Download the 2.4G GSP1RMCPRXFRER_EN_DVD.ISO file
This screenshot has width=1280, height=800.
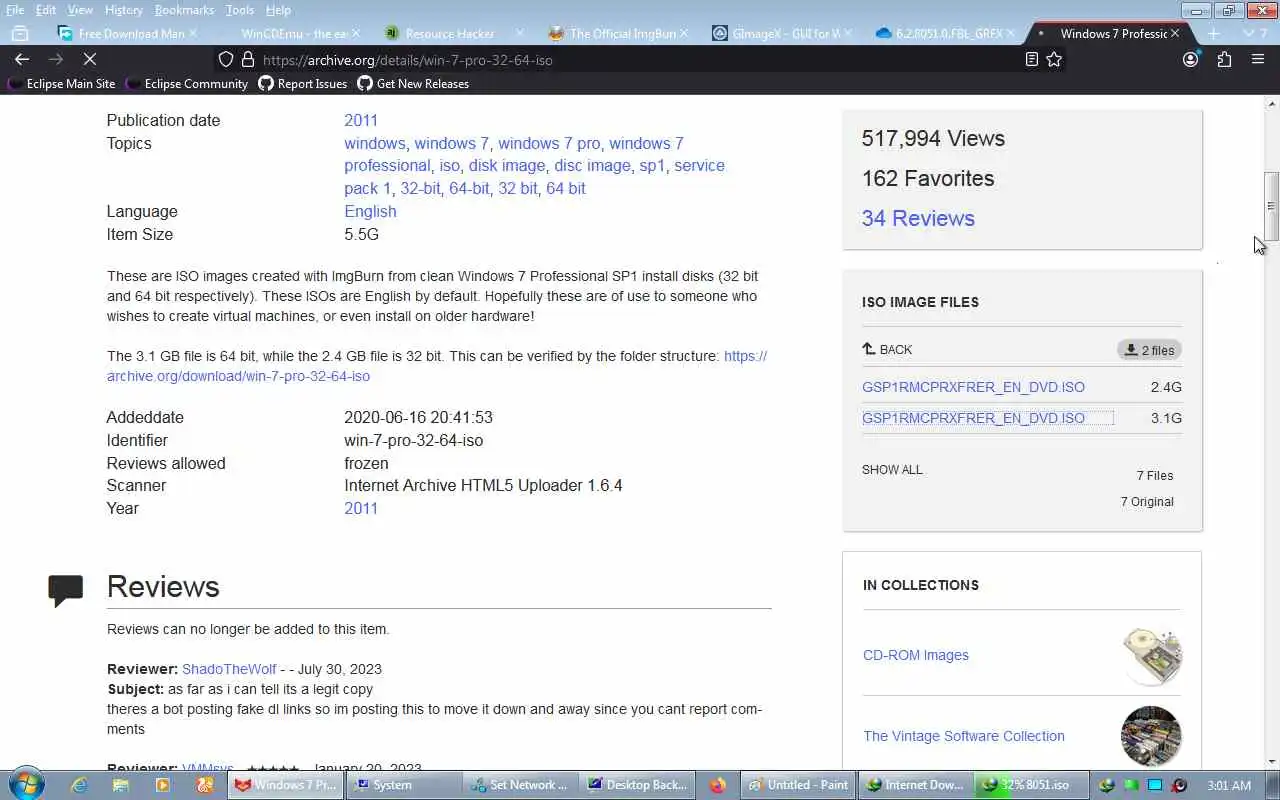[973, 387]
